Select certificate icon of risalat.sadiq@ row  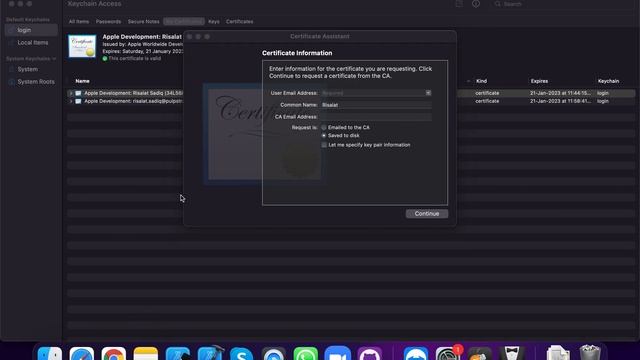[x=78, y=101]
